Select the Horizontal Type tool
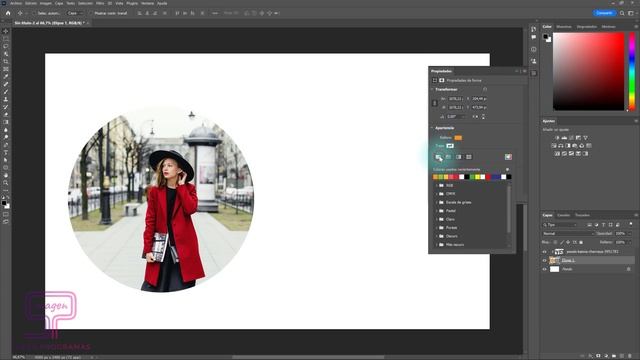Viewport: 640px width, 360px height. point(6,152)
